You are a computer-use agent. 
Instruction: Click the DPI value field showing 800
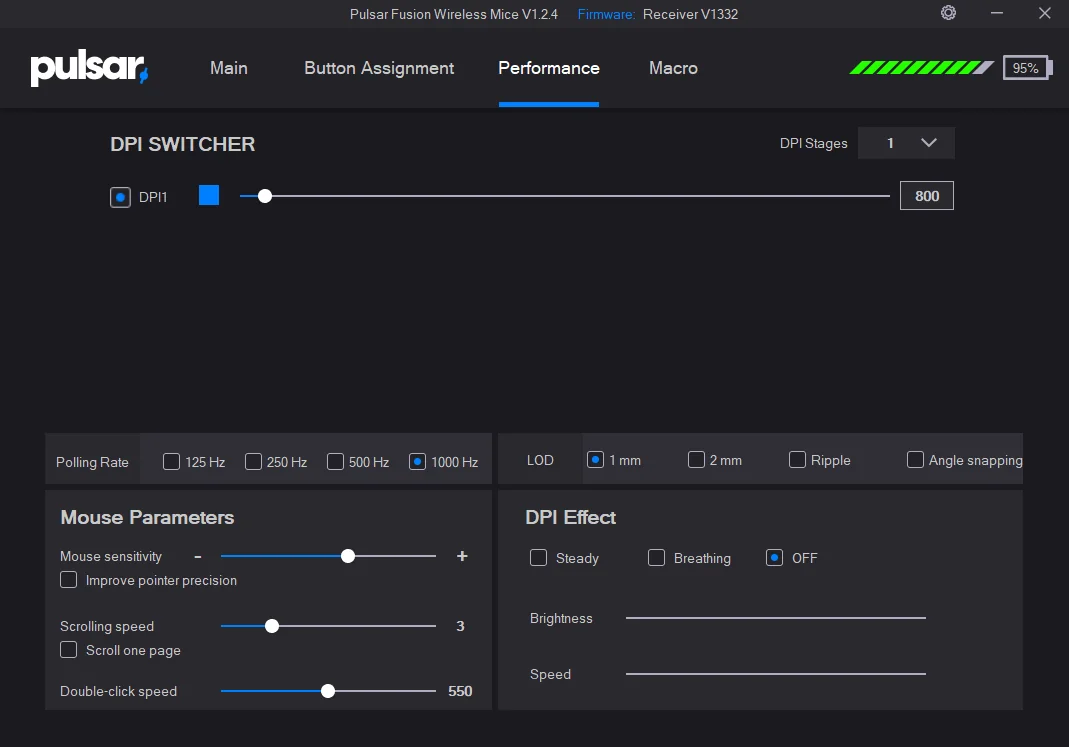[927, 196]
